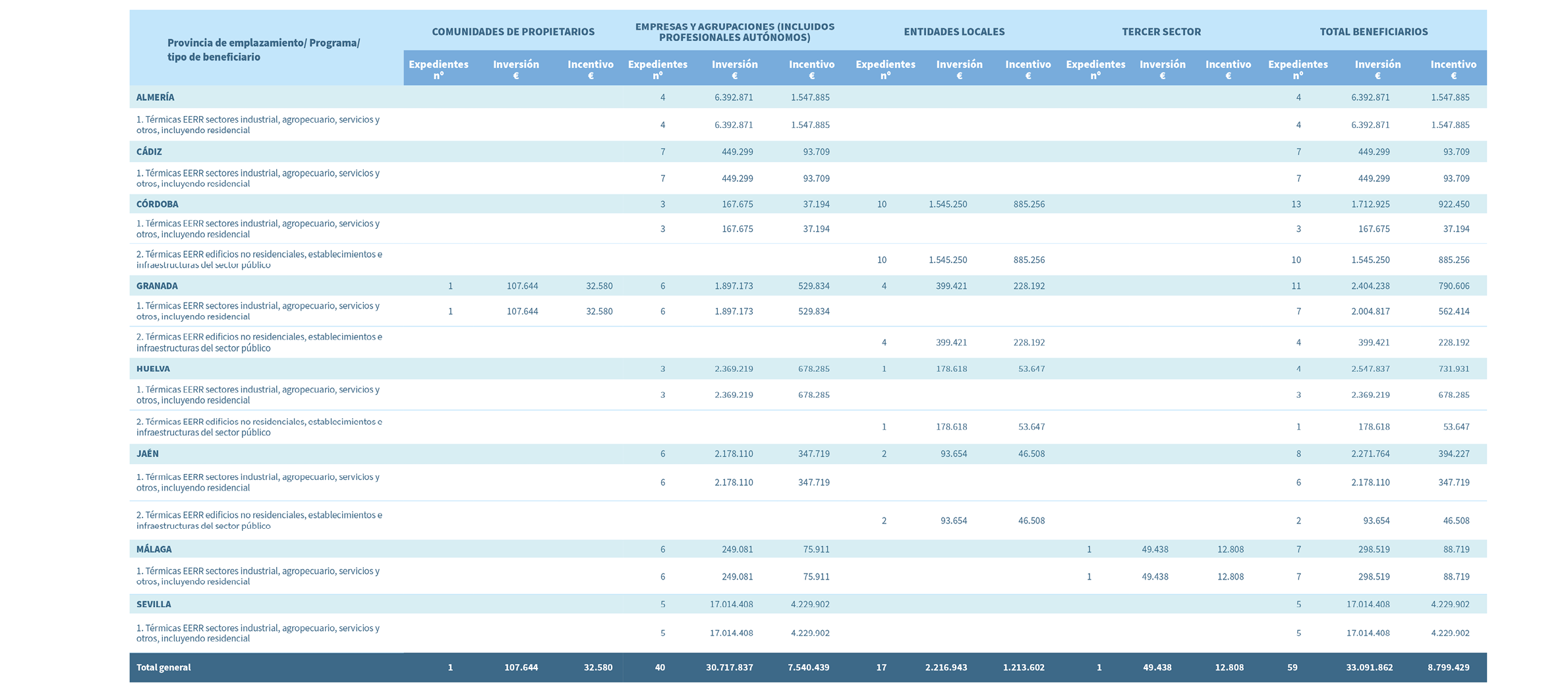The height and width of the screenshot is (685, 1568).
Task: Click the Total general row label
Action: (163, 667)
